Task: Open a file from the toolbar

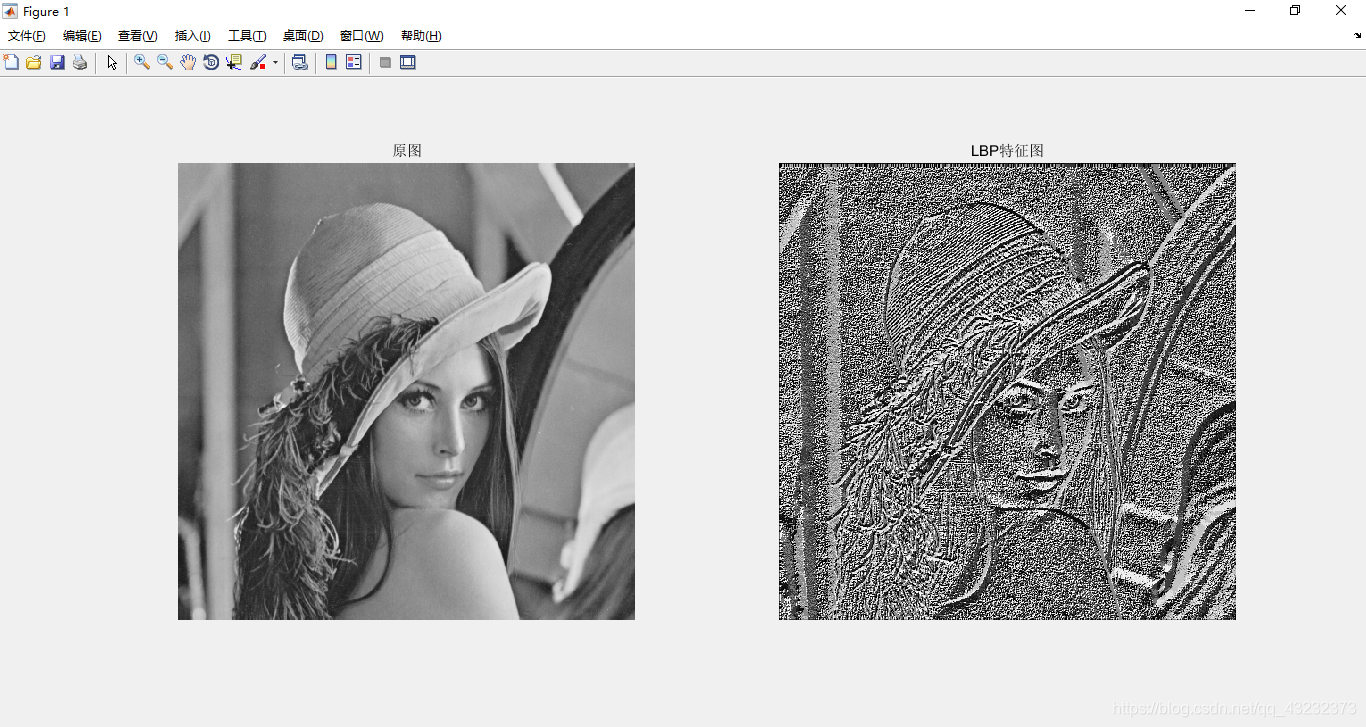Action: (x=34, y=62)
